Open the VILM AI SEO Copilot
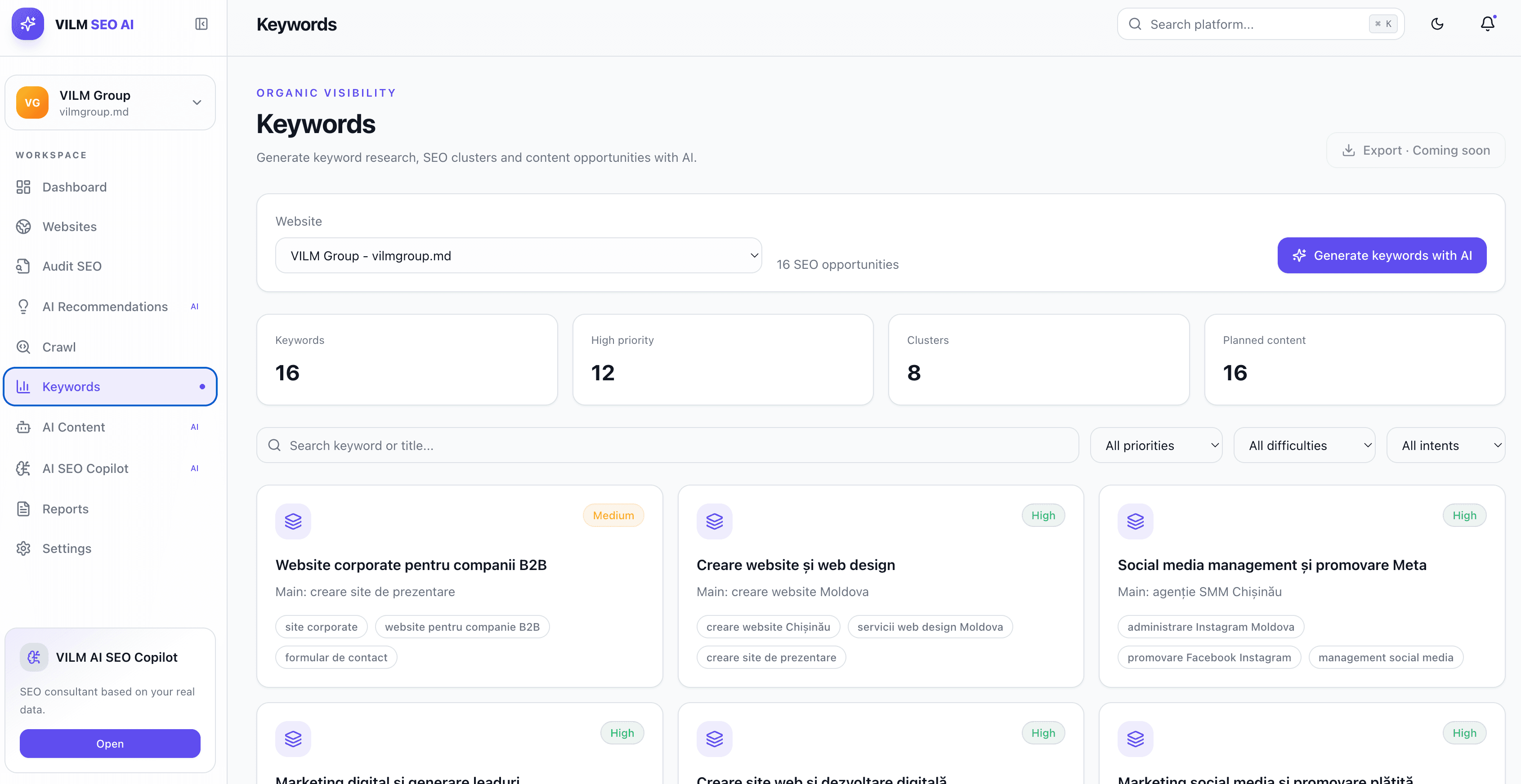The image size is (1521, 784). pos(110,743)
